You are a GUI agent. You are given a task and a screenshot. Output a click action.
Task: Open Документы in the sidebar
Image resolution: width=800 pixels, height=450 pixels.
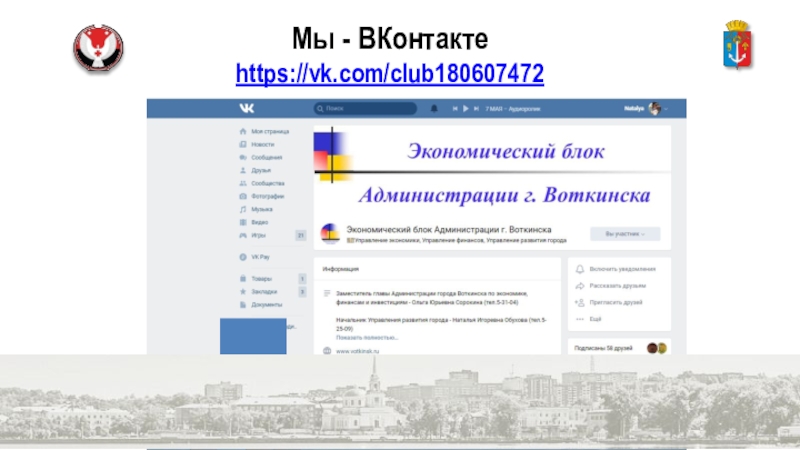(x=266, y=305)
